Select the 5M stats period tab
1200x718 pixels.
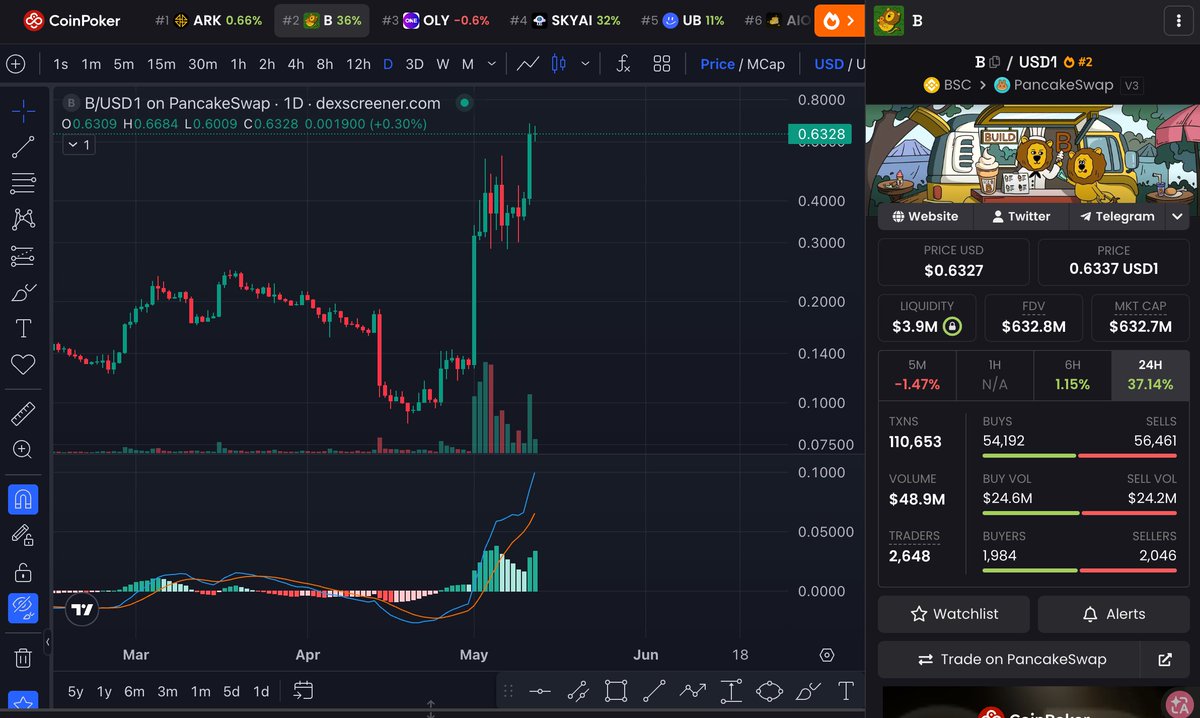(917, 375)
